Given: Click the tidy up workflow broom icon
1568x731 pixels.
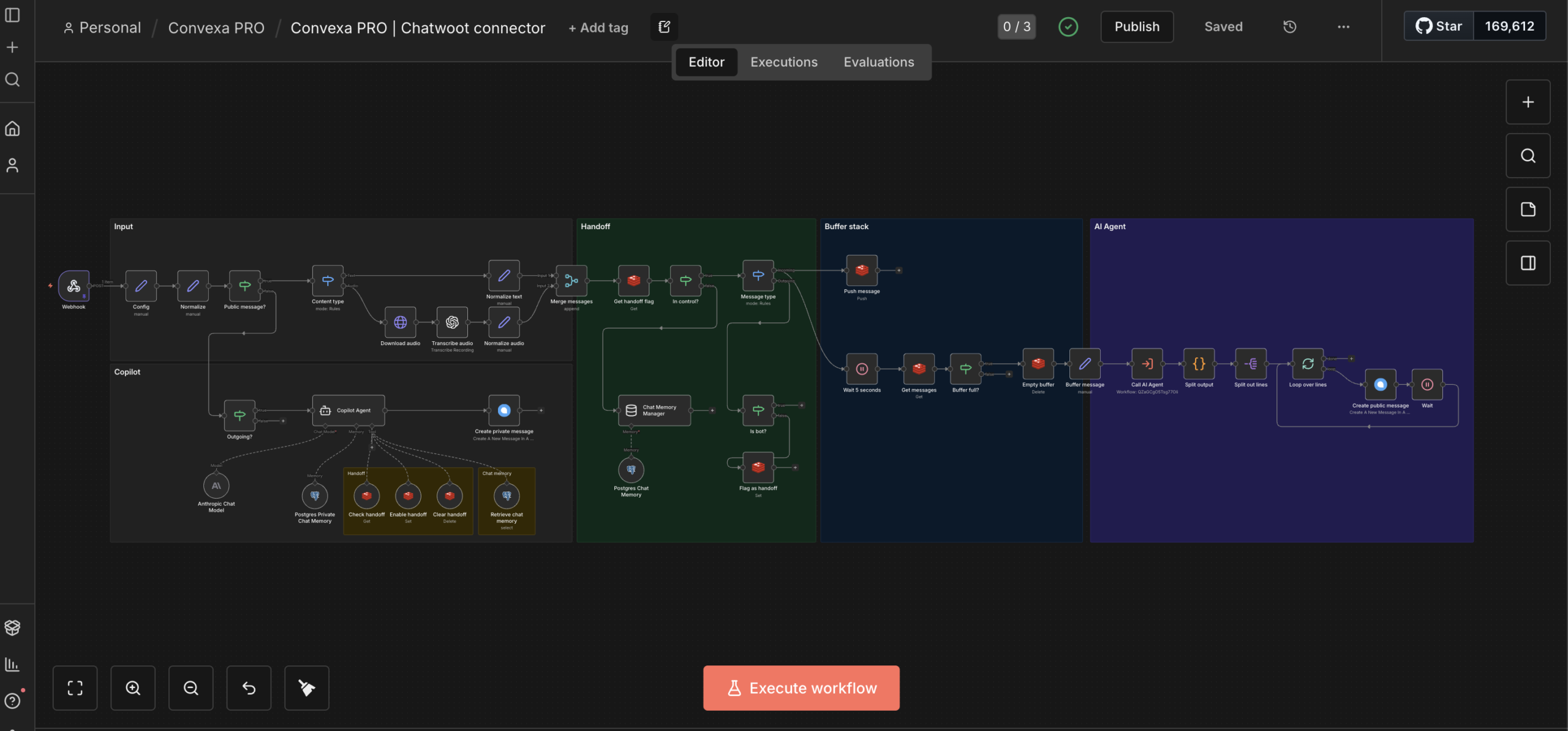Looking at the screenshot, I should [306, 687].
